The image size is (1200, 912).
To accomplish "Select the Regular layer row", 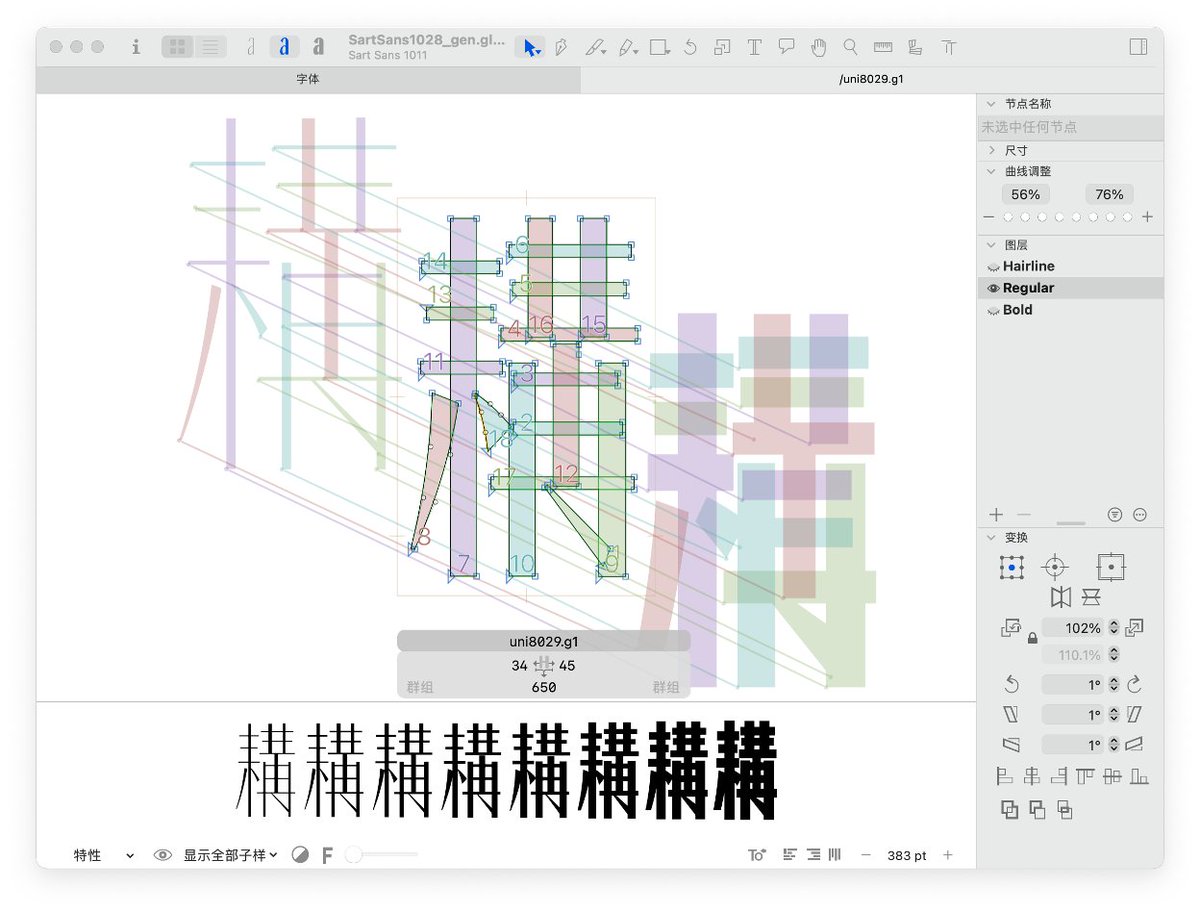I will 1071,288.
